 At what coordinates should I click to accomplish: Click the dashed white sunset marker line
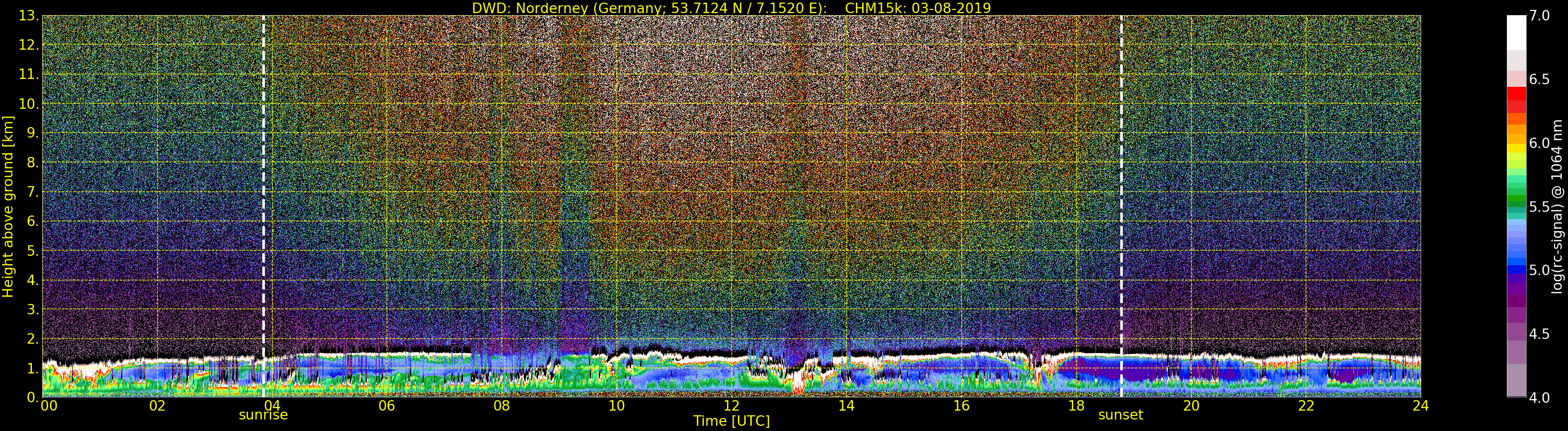pos(1121,206)
